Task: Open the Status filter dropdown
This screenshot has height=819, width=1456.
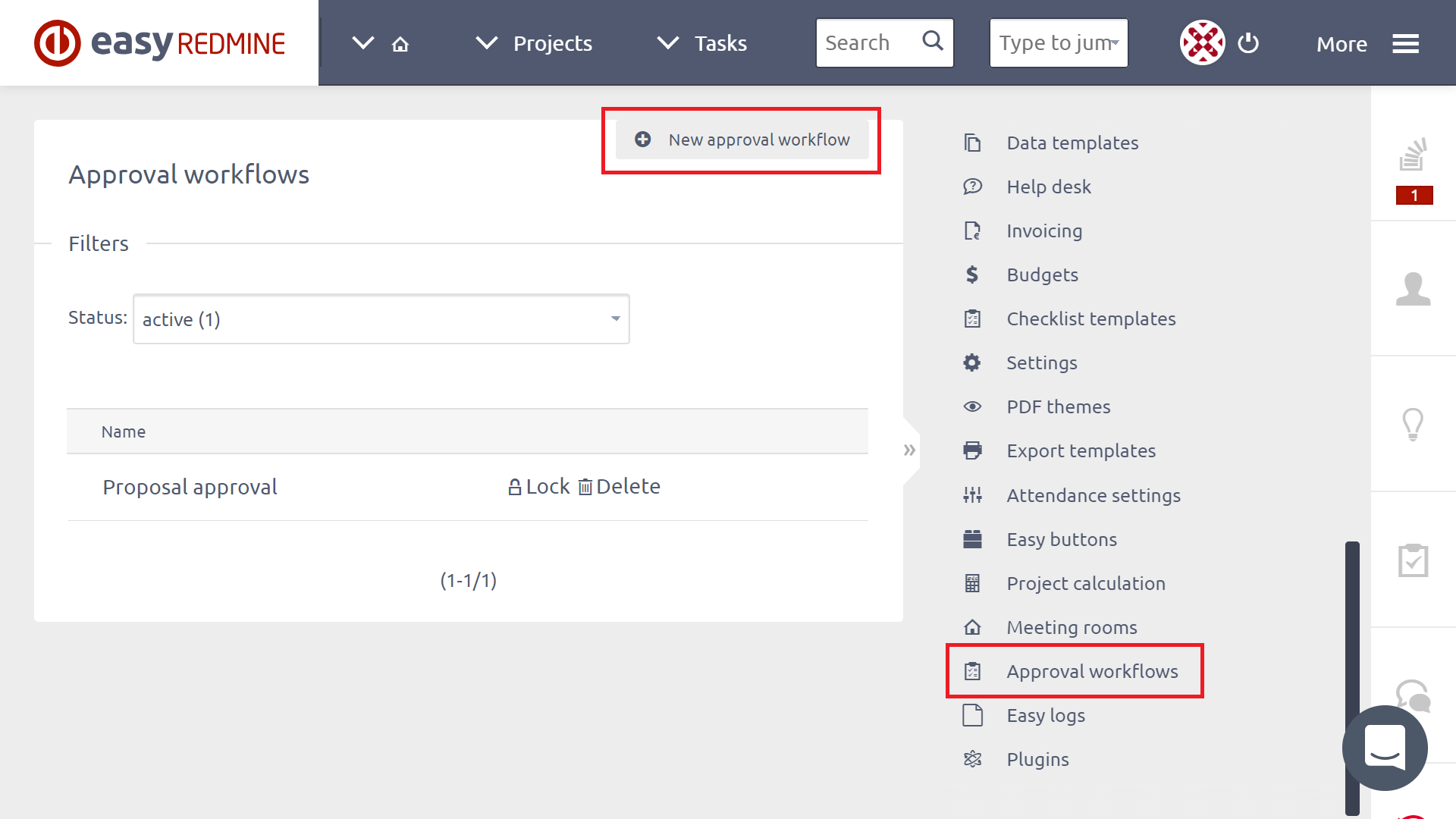Action: [381, 319]
